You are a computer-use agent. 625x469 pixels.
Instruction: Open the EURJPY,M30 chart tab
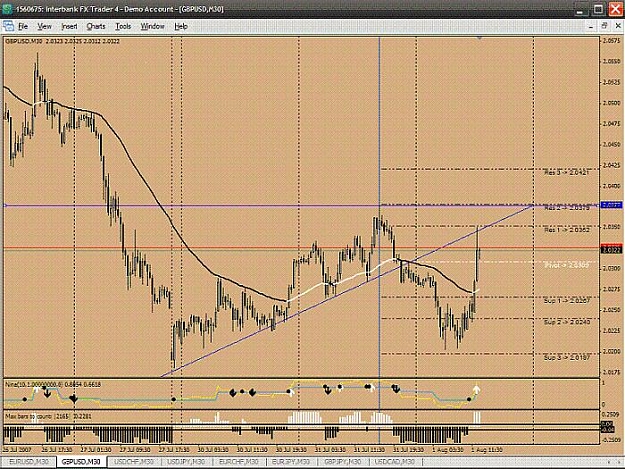pos(290,462)
